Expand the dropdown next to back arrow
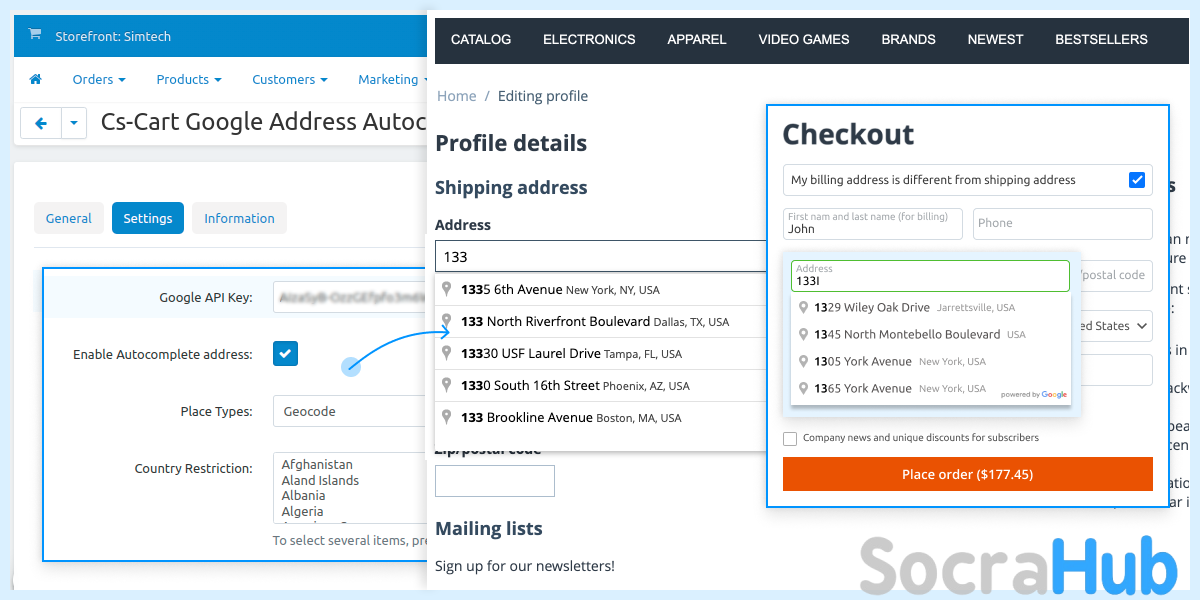1200x600 pixels. pos(75,123)
